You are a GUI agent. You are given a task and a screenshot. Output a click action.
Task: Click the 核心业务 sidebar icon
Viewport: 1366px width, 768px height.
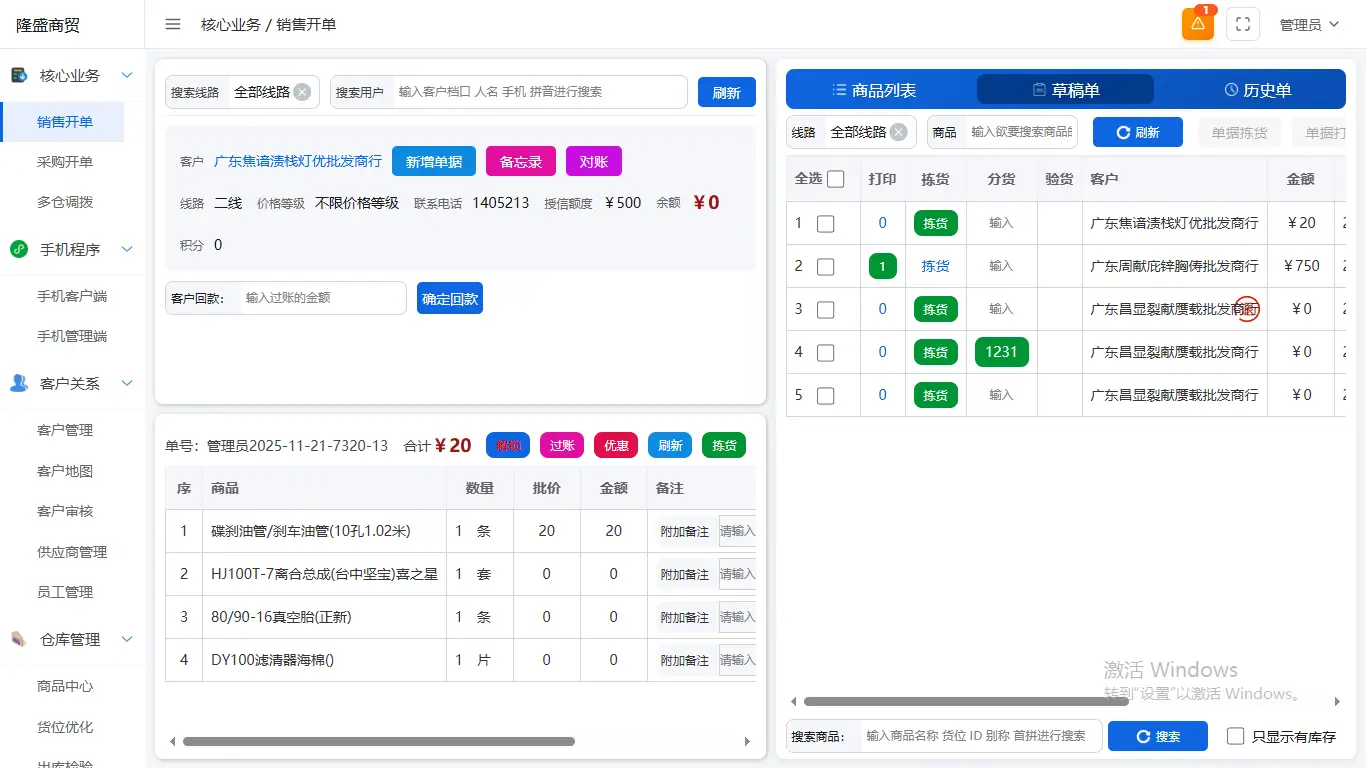click(19, 75)
